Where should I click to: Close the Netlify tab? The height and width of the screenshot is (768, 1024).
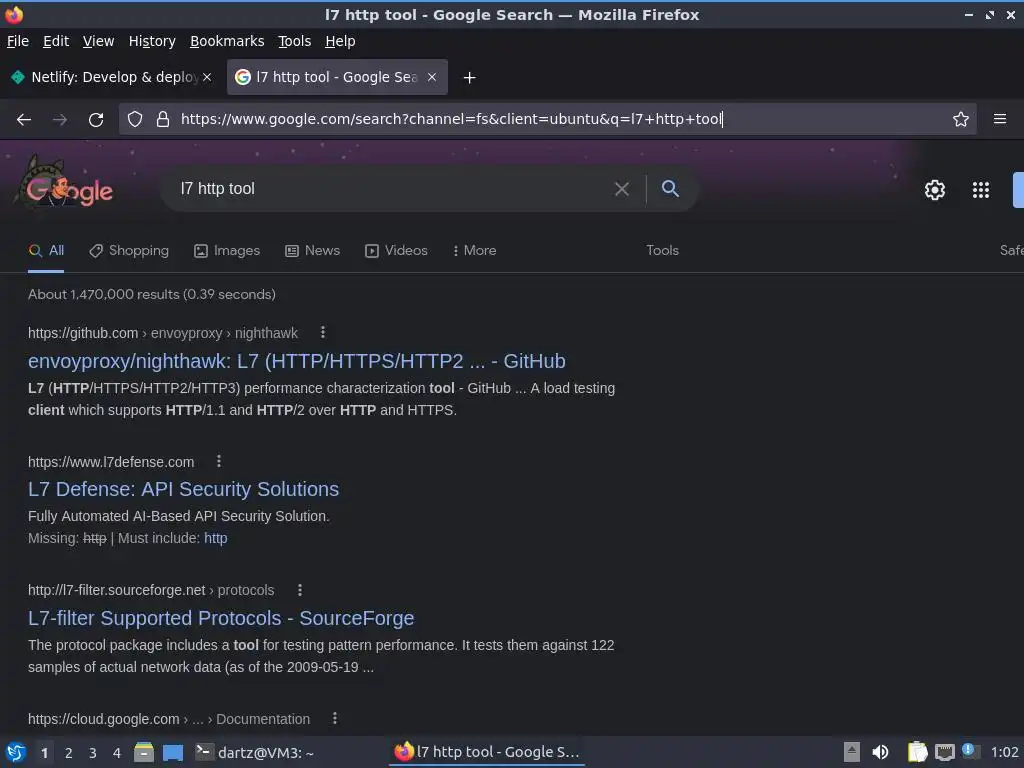[207, 77]
